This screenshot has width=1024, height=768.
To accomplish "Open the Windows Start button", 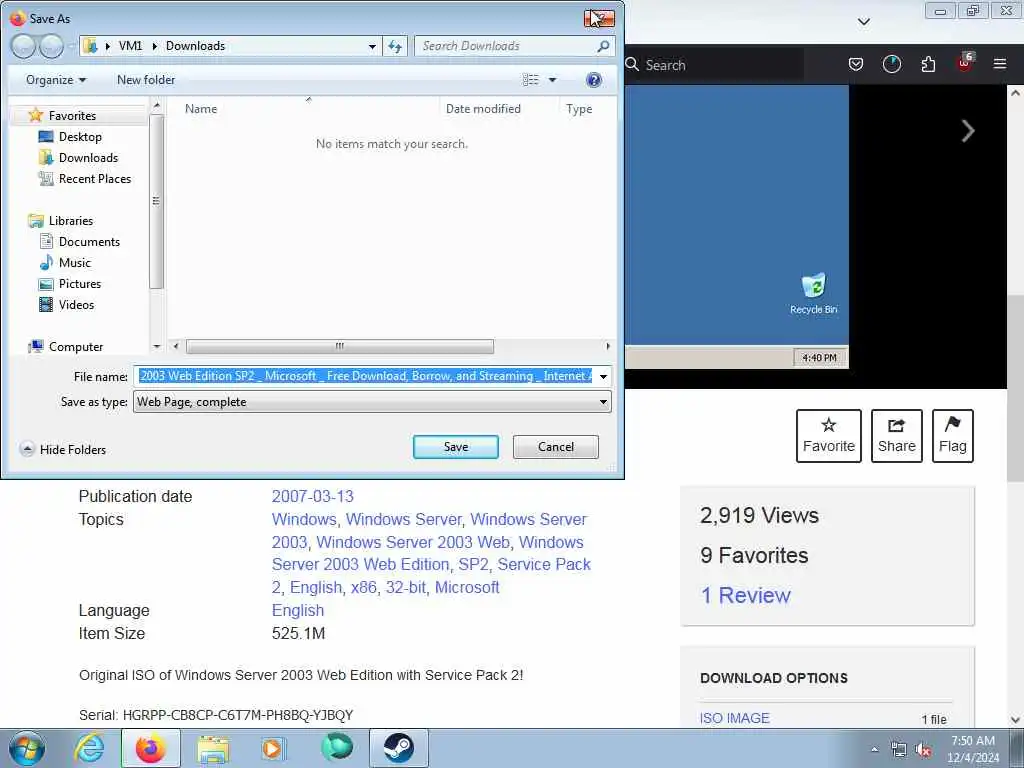I will [x=27, y=748].
